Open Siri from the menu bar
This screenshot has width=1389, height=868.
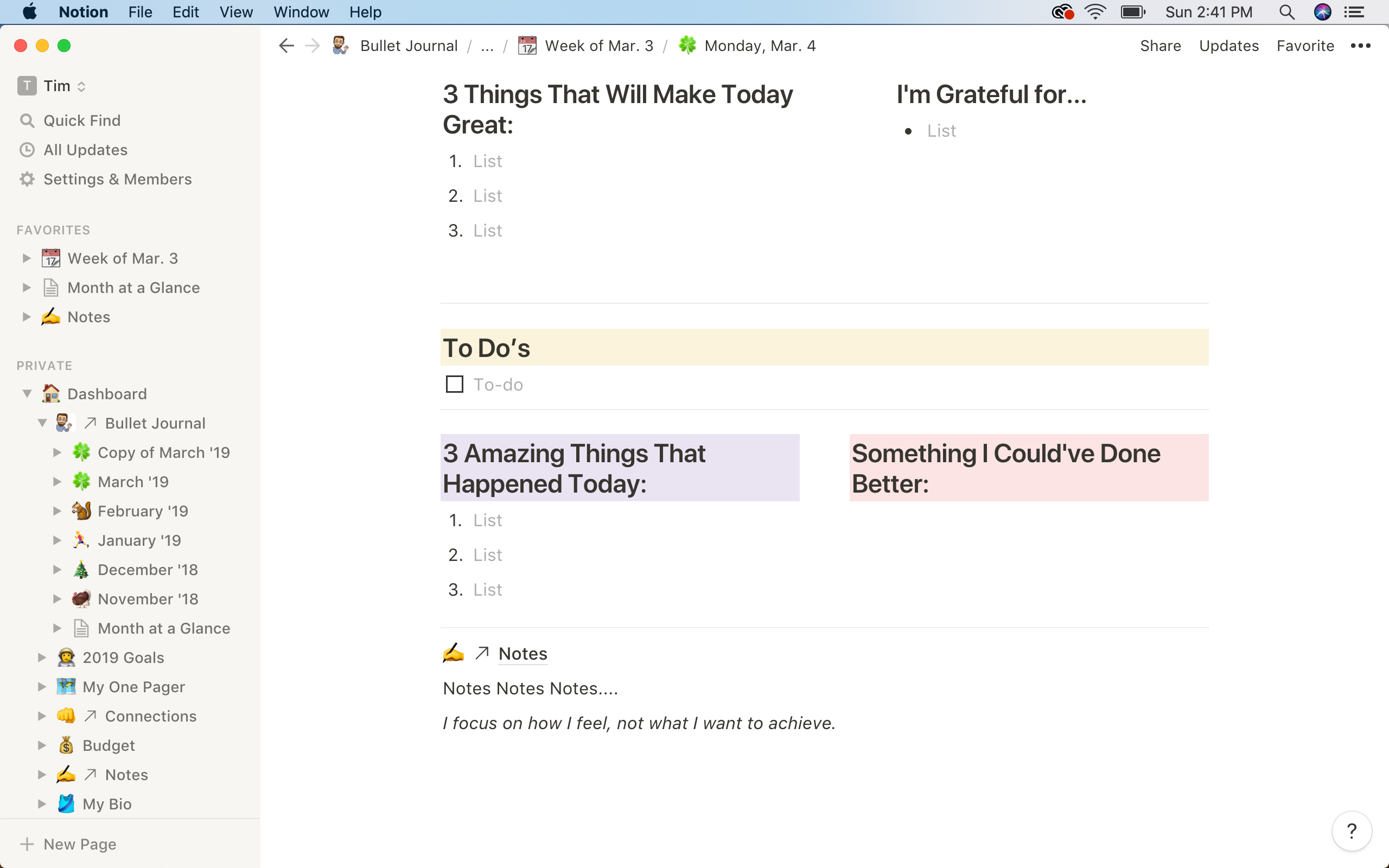pos(1322,12)
